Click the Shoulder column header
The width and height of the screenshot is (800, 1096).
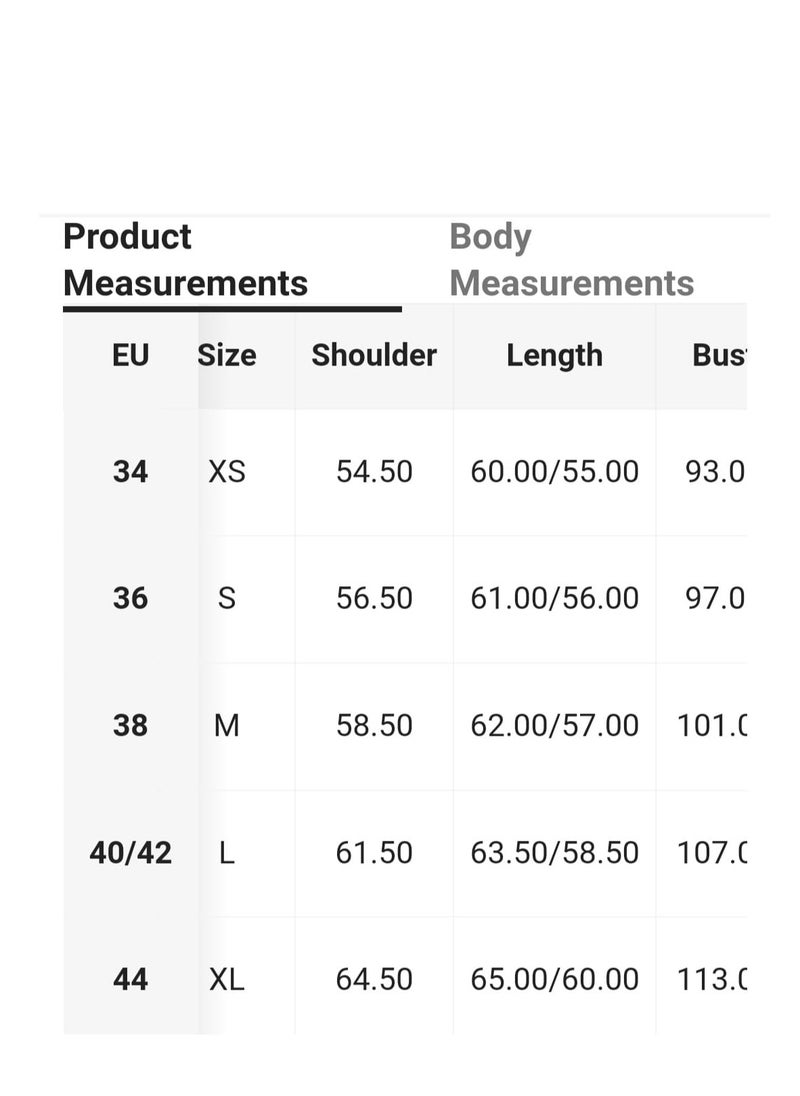(x=374, y=355)
